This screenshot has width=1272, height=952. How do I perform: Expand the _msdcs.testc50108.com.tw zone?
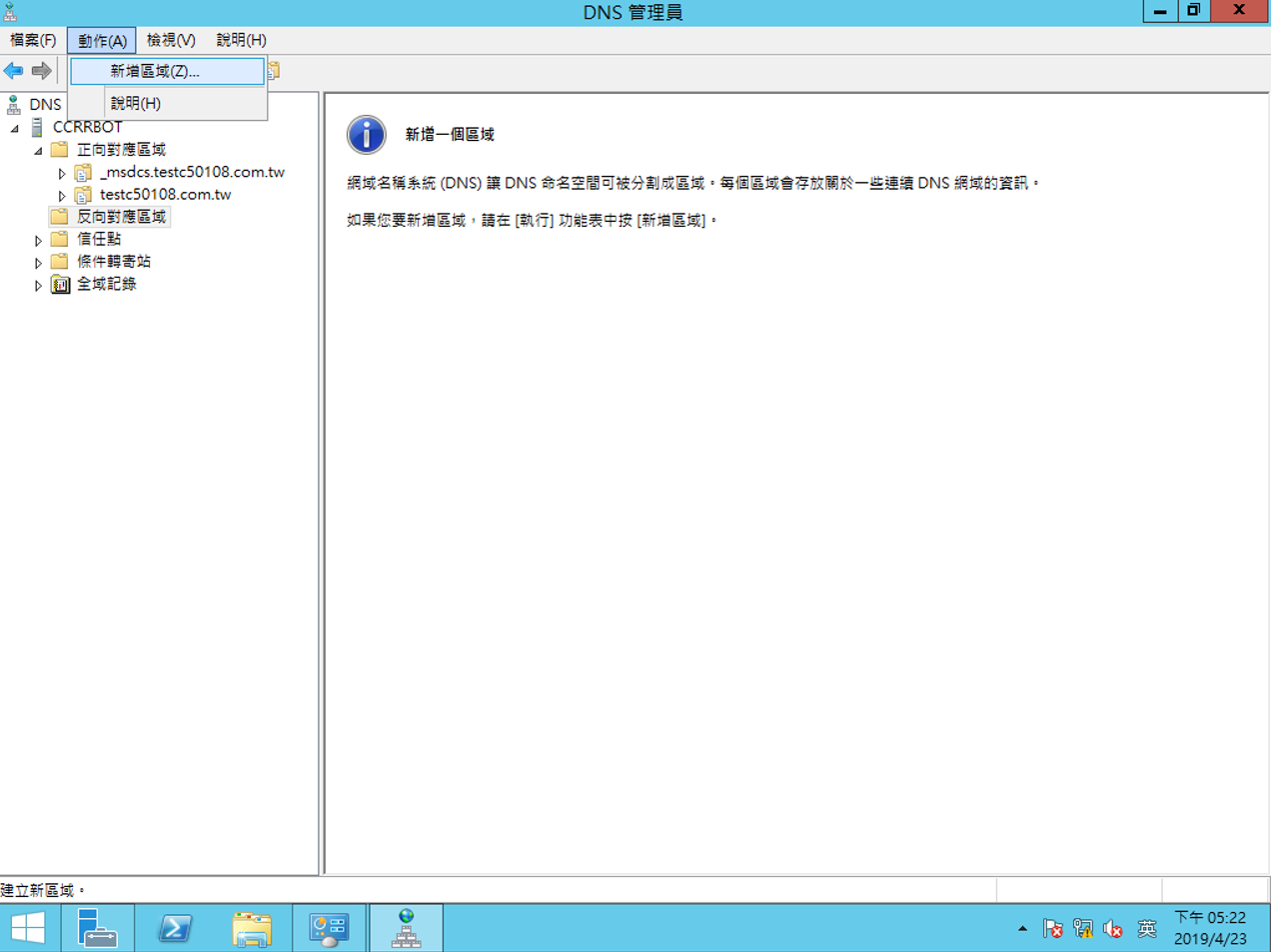pos(62,174)
